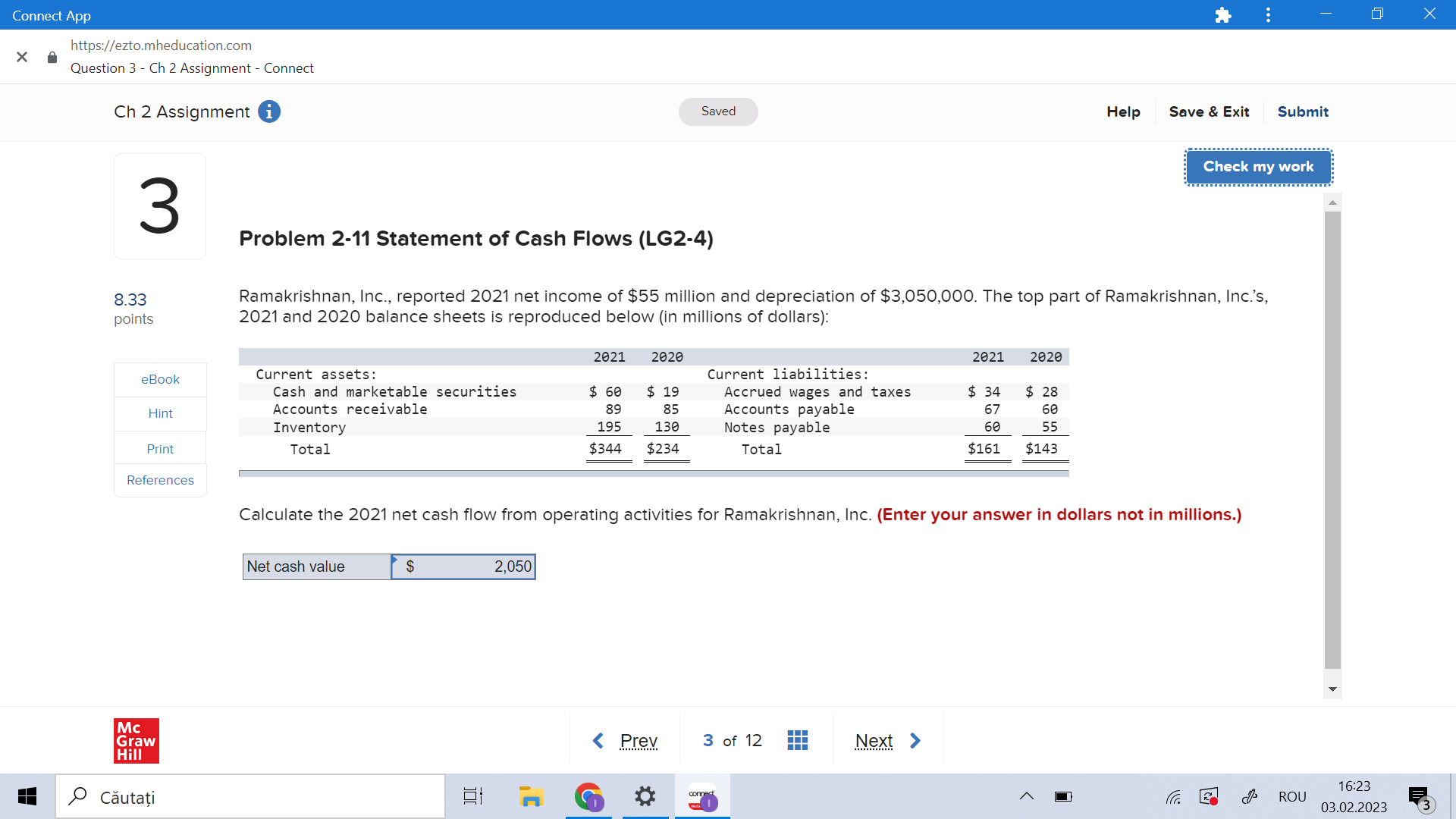Click the McGraw Hill logo
The image size is (1456, 819).
136,741
